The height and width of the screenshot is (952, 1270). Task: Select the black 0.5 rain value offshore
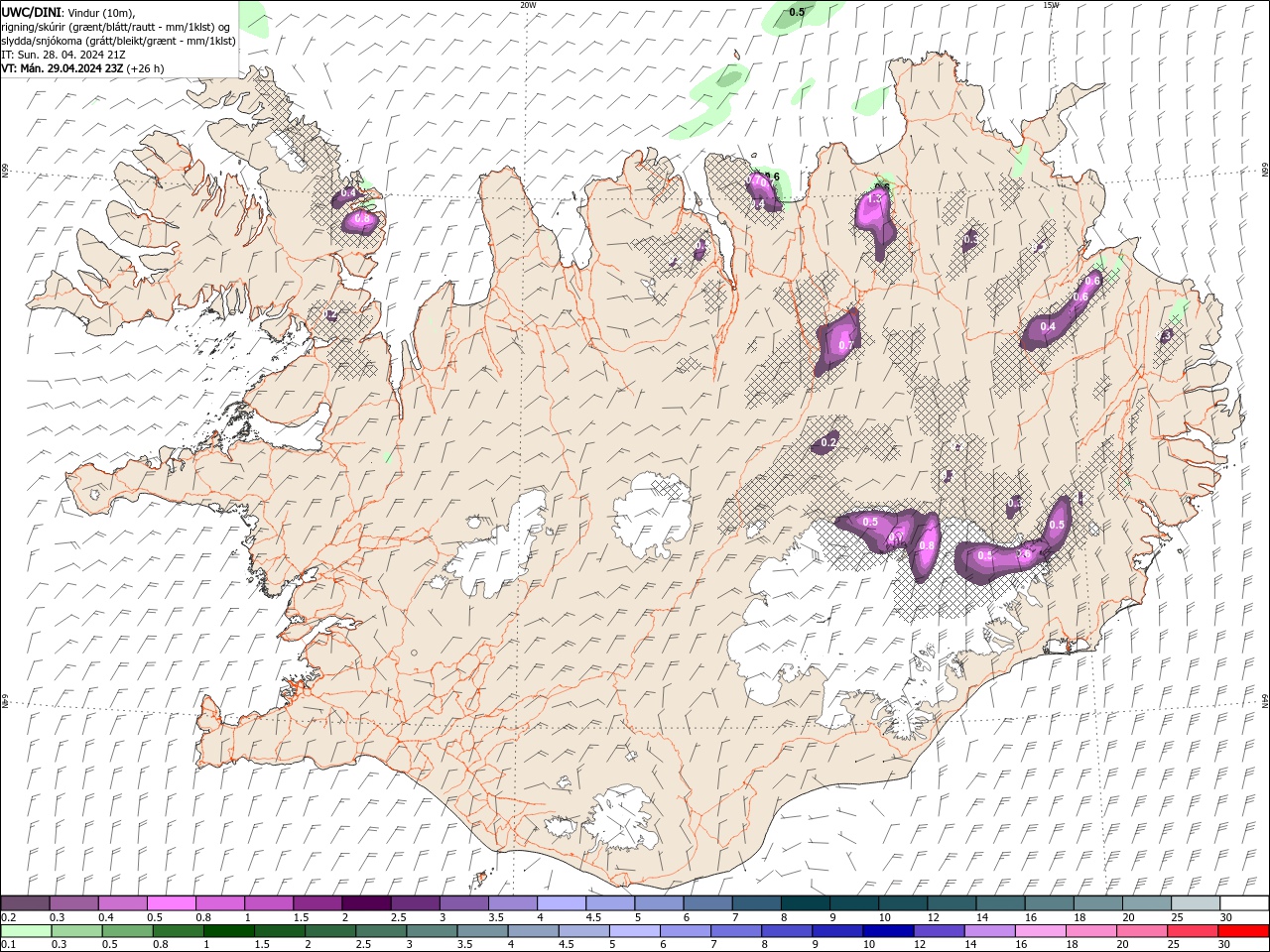coord(797,12)
